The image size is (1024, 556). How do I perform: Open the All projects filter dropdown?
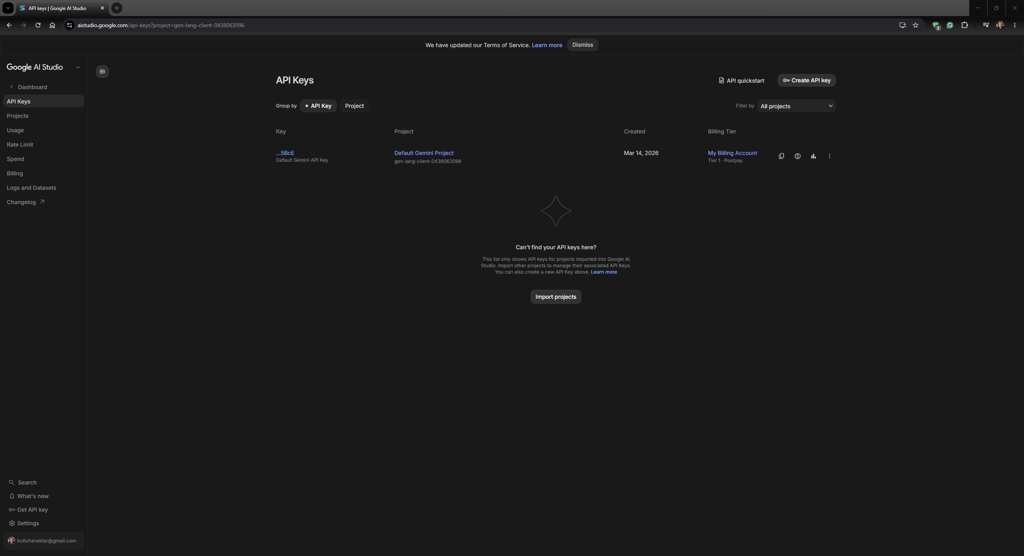(x=796, y=106)
